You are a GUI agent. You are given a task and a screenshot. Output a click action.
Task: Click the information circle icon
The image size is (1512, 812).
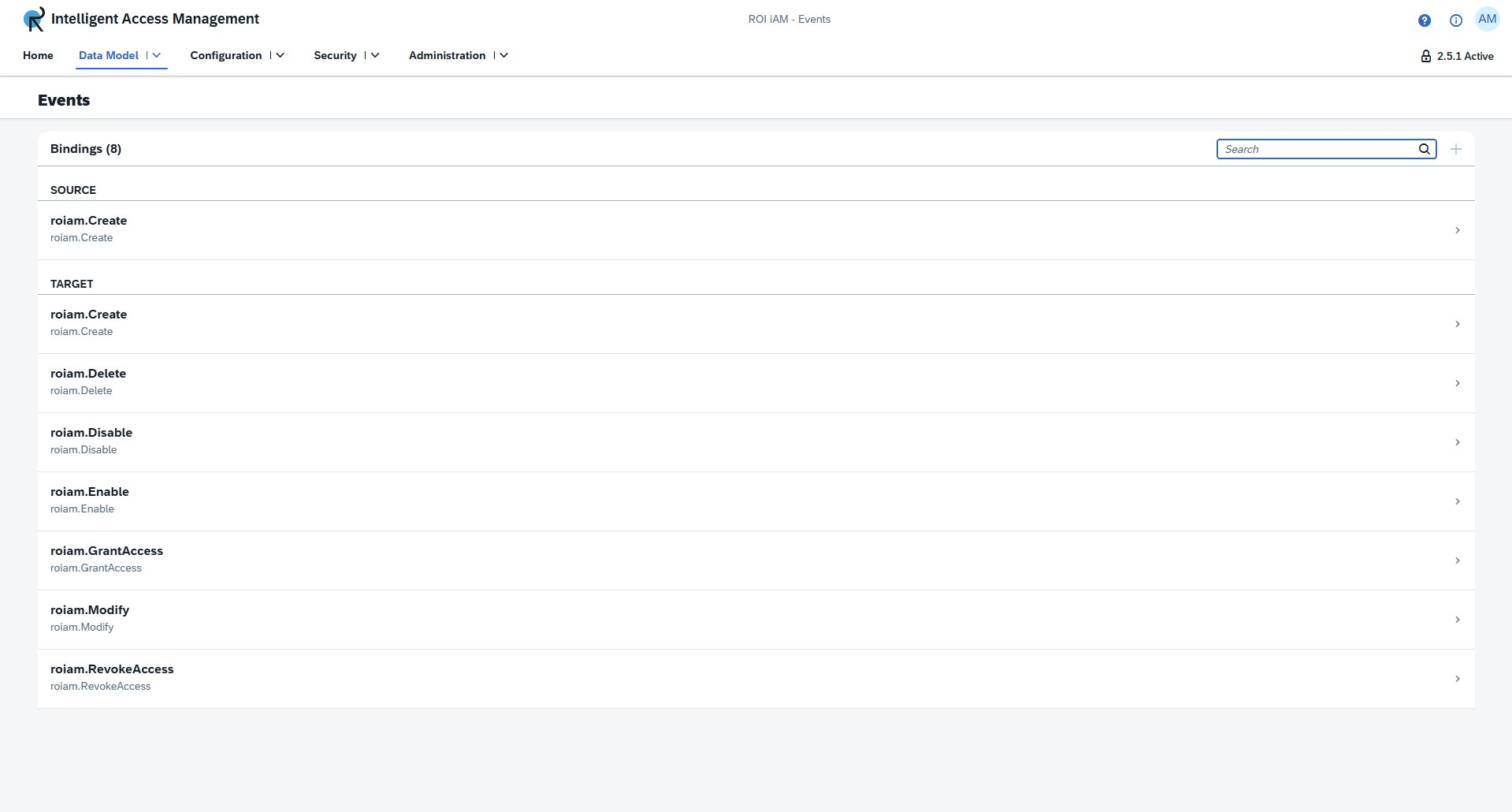tap(1455, 20)
